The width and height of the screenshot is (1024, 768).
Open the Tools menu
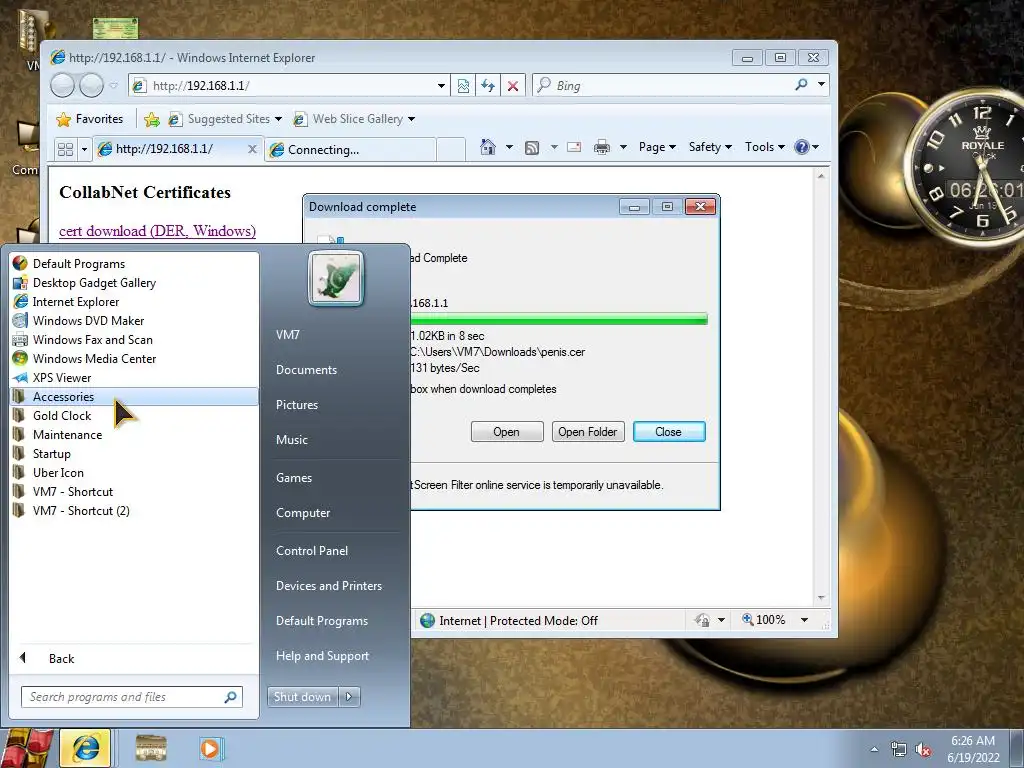tap(765, 147)
